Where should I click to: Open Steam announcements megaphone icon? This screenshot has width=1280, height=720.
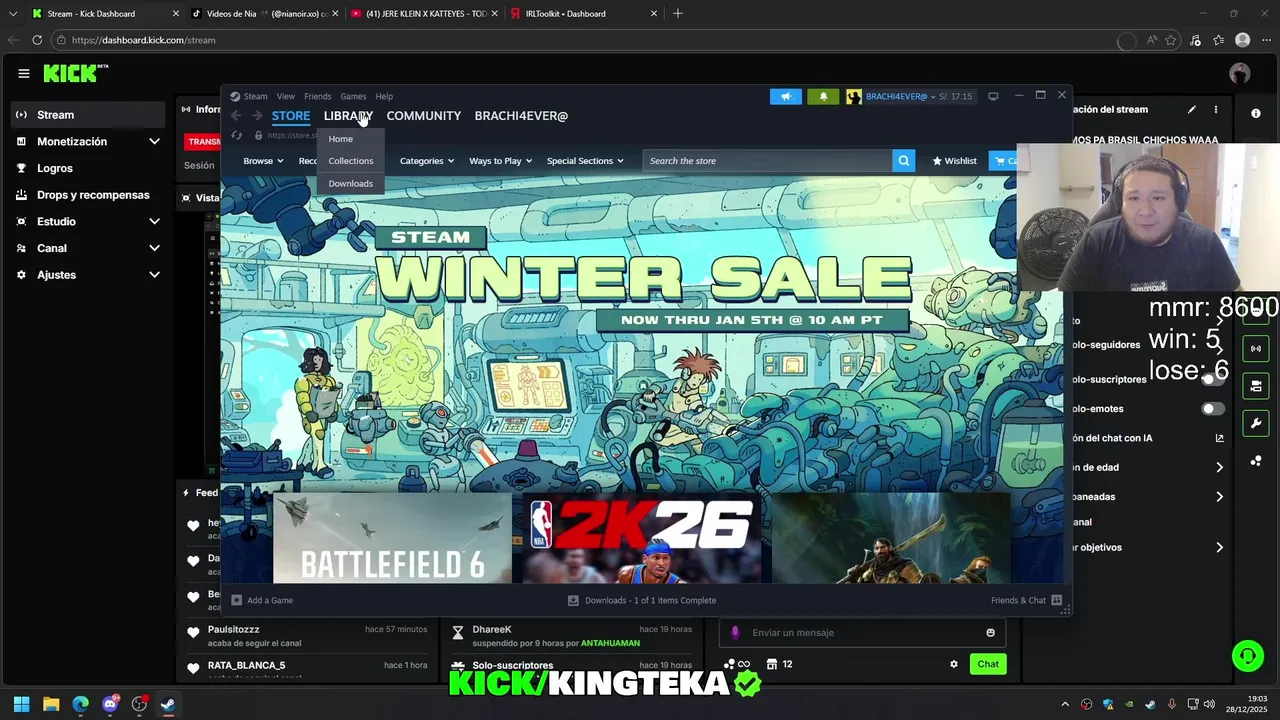click(x=786, y=97)
